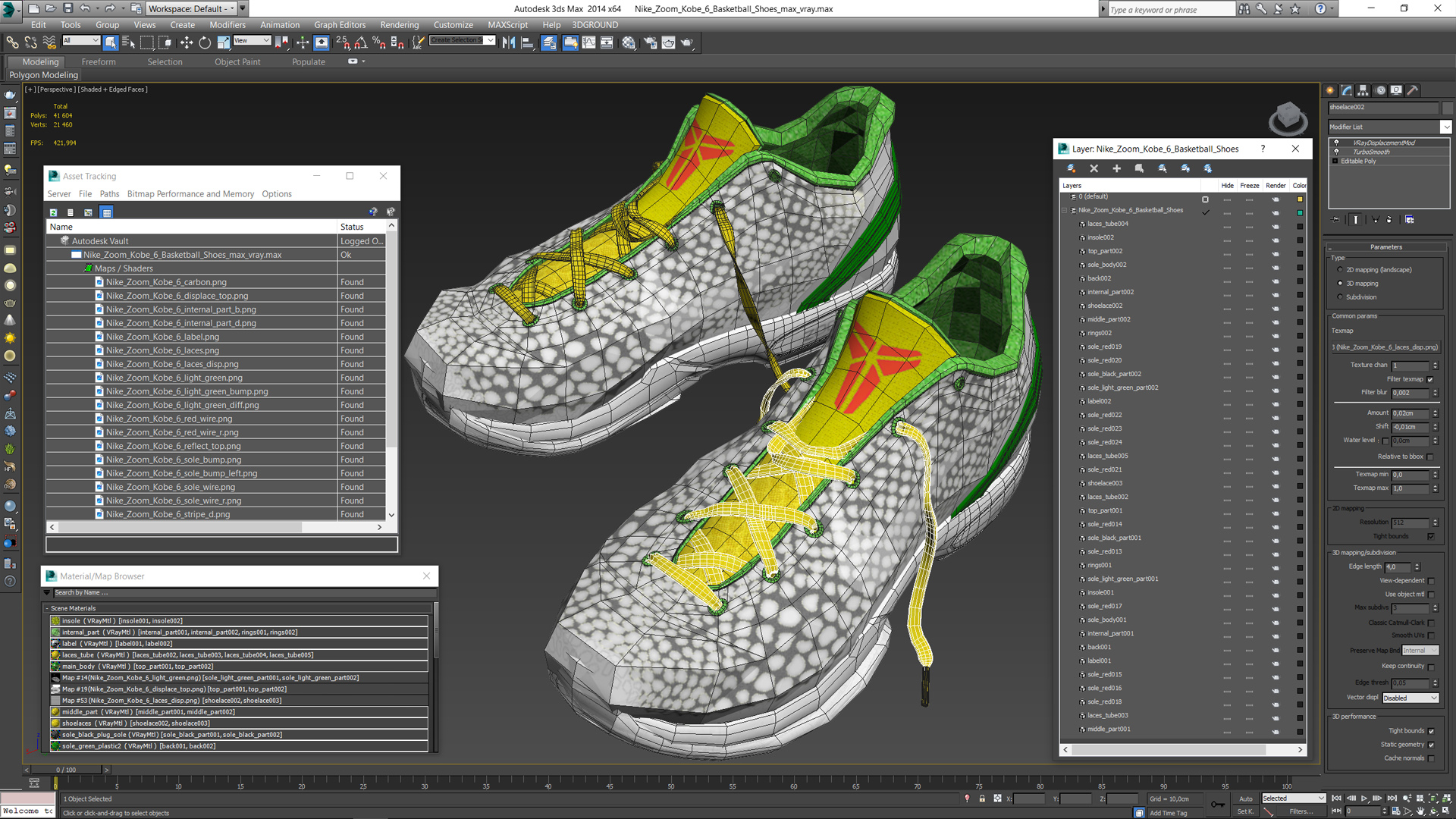Toggle the Filter texmap checkbox

point(1430,379)
